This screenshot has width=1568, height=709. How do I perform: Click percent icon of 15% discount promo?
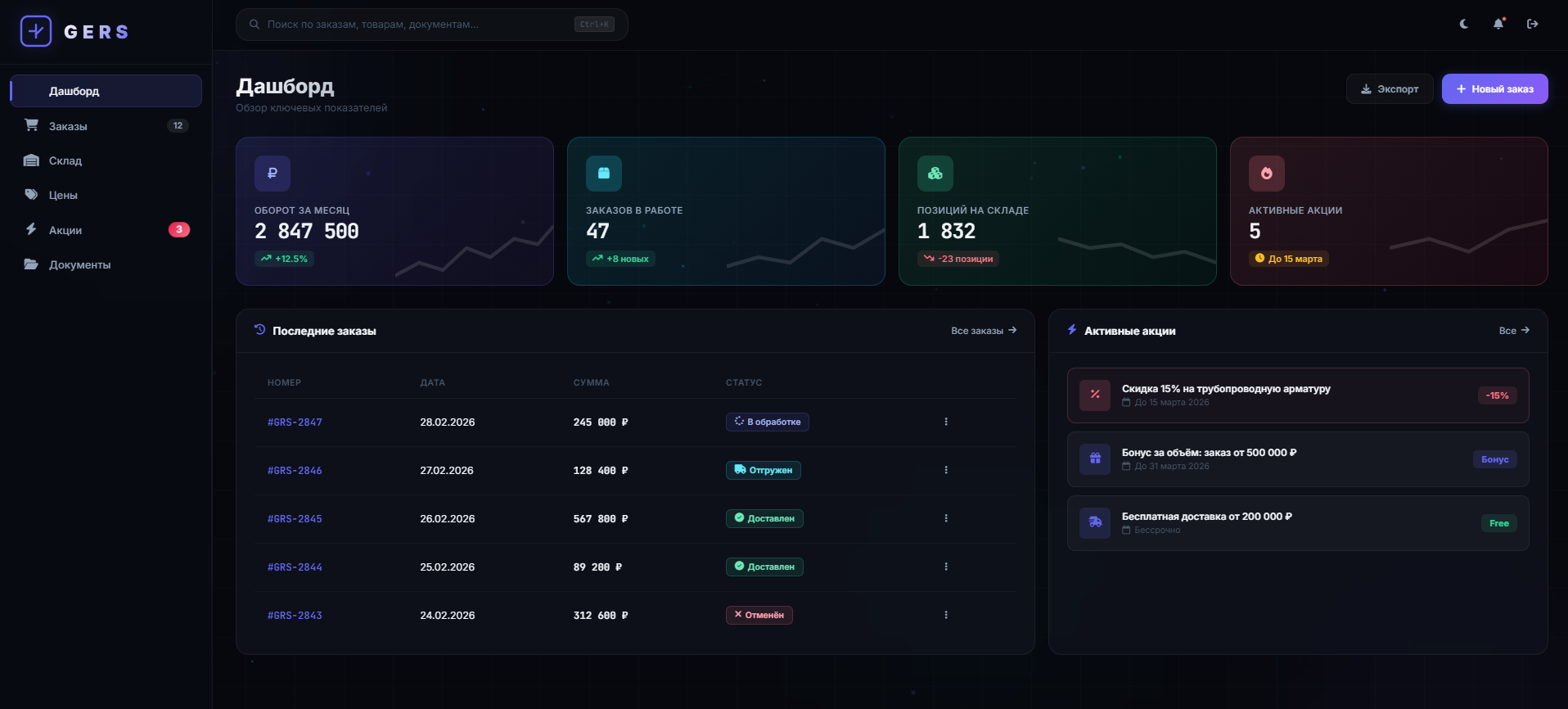1095,395
